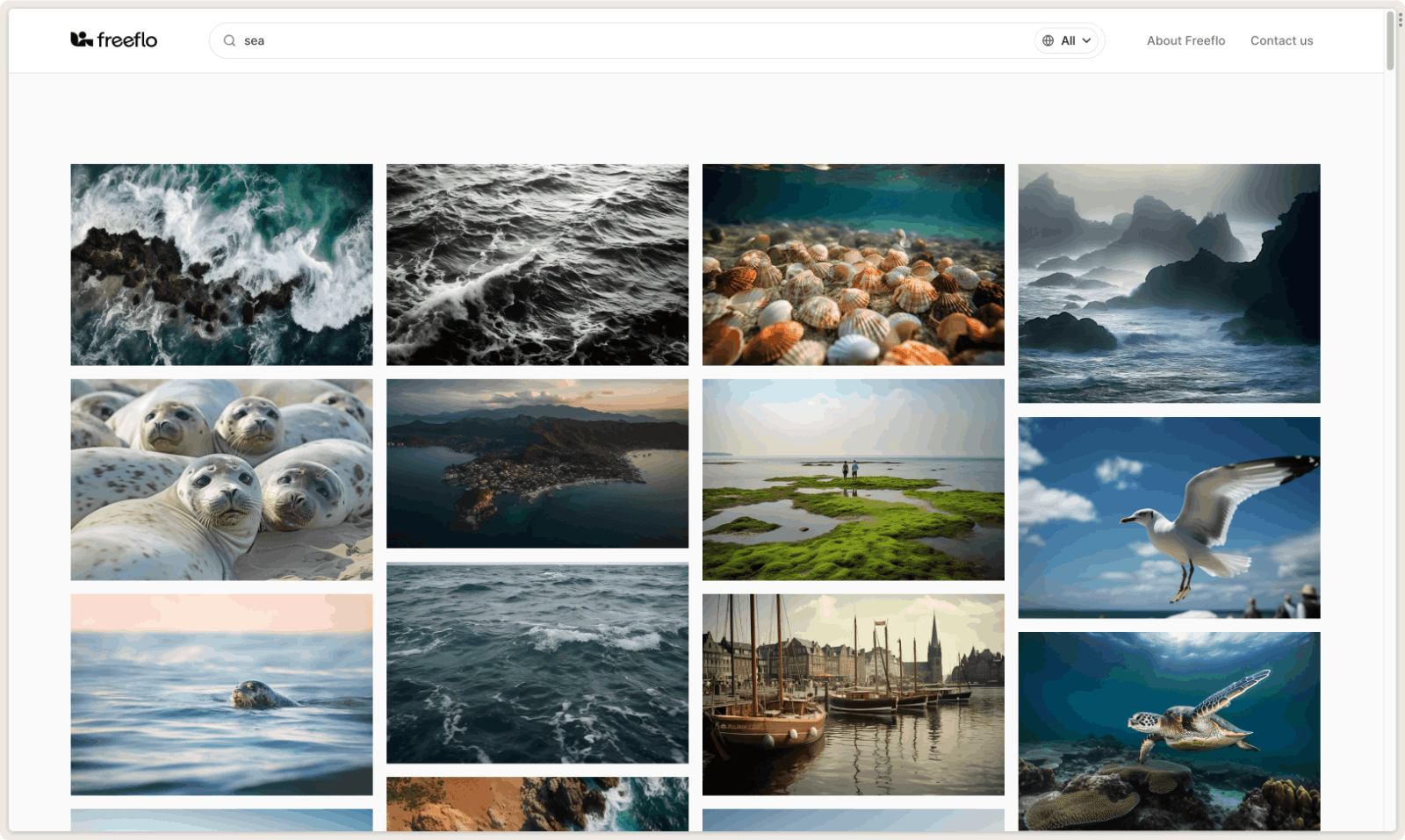Screen dimensions: 1405x840
Task: Select the vintage harbor sailboats image
Action: (853, 694)
